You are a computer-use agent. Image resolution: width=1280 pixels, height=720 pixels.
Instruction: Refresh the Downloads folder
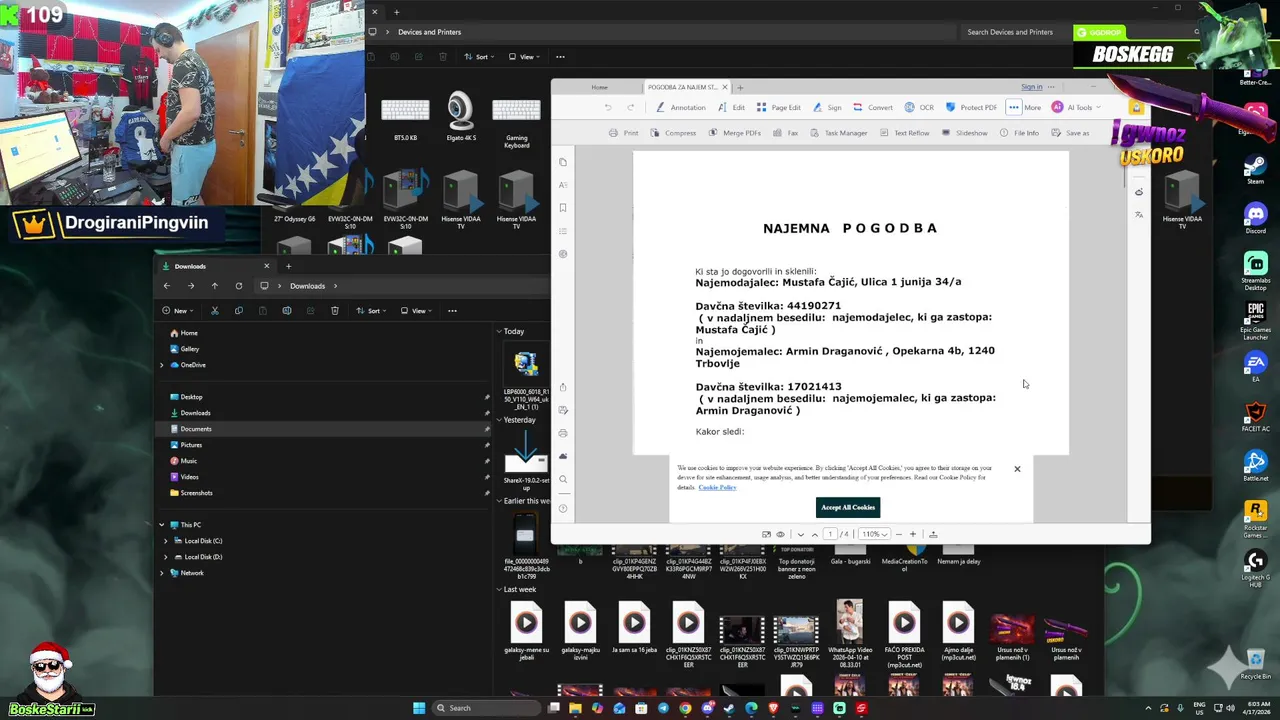[x=238, y=286]
